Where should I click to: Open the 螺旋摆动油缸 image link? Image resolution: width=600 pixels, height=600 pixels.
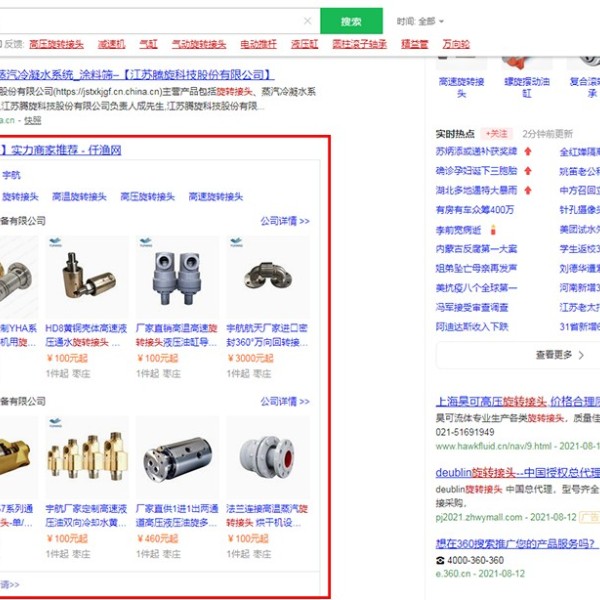click(x=527, y=87)
